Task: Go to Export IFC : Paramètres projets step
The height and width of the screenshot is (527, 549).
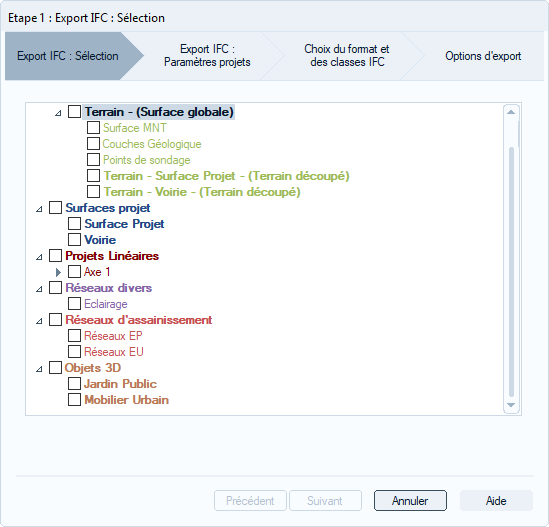Action: 207,56
